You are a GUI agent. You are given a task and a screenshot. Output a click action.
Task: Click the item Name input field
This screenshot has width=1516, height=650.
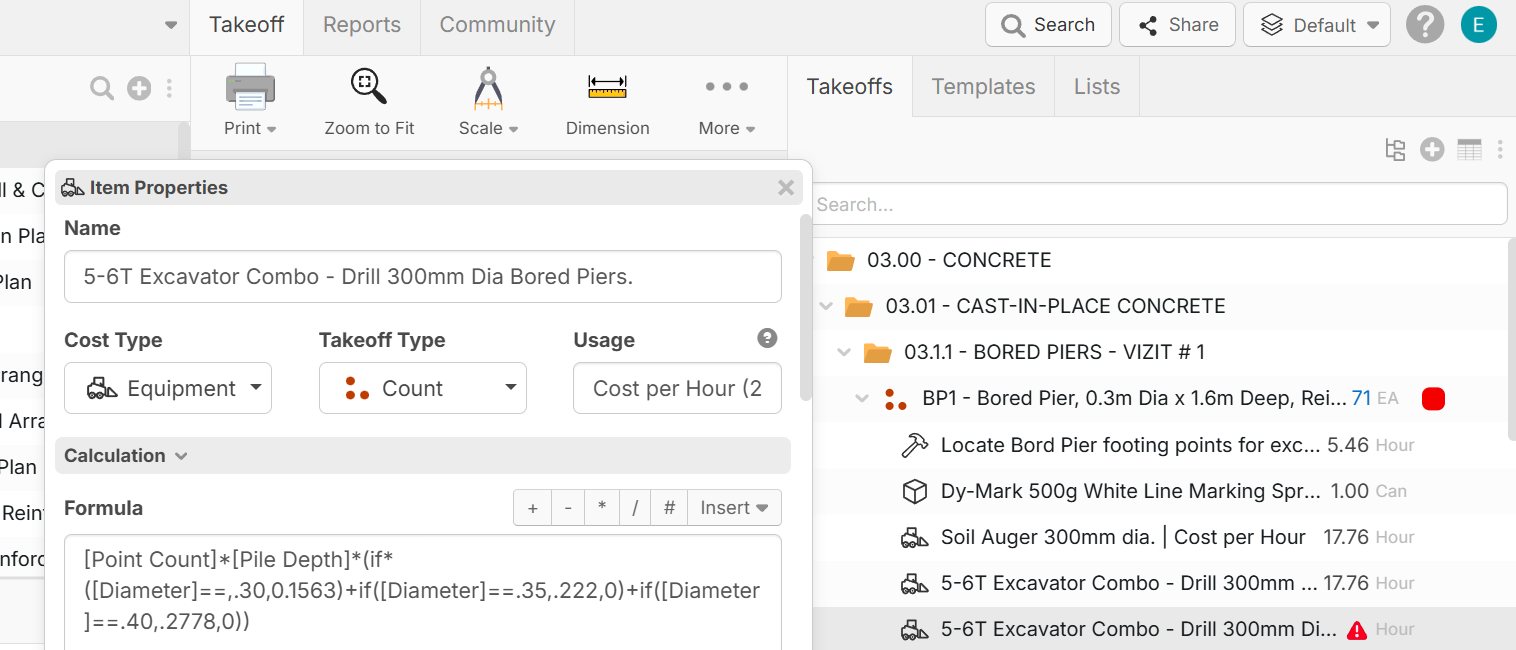pos(422,277)
